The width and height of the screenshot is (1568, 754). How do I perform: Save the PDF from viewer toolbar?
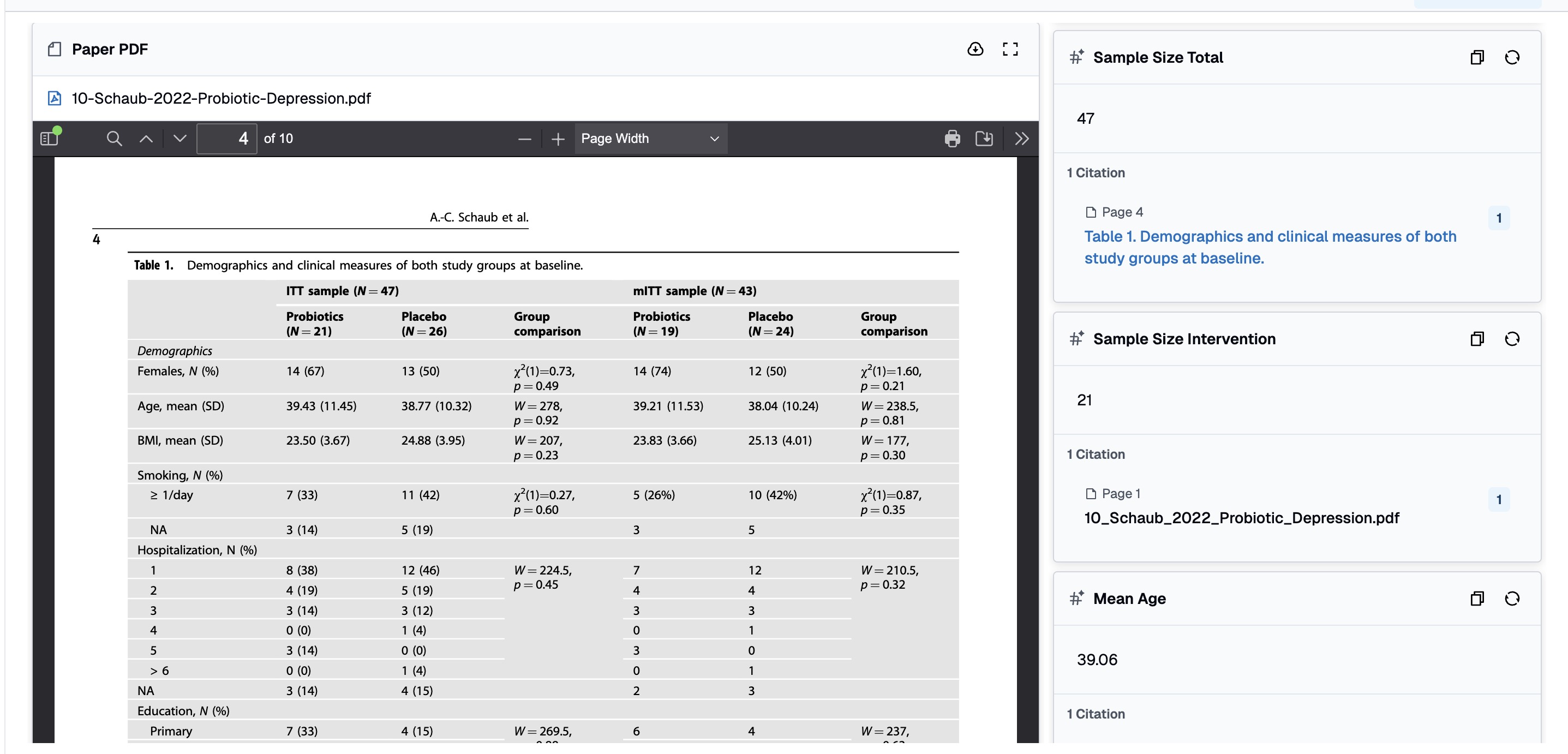(x=984, y=139)
